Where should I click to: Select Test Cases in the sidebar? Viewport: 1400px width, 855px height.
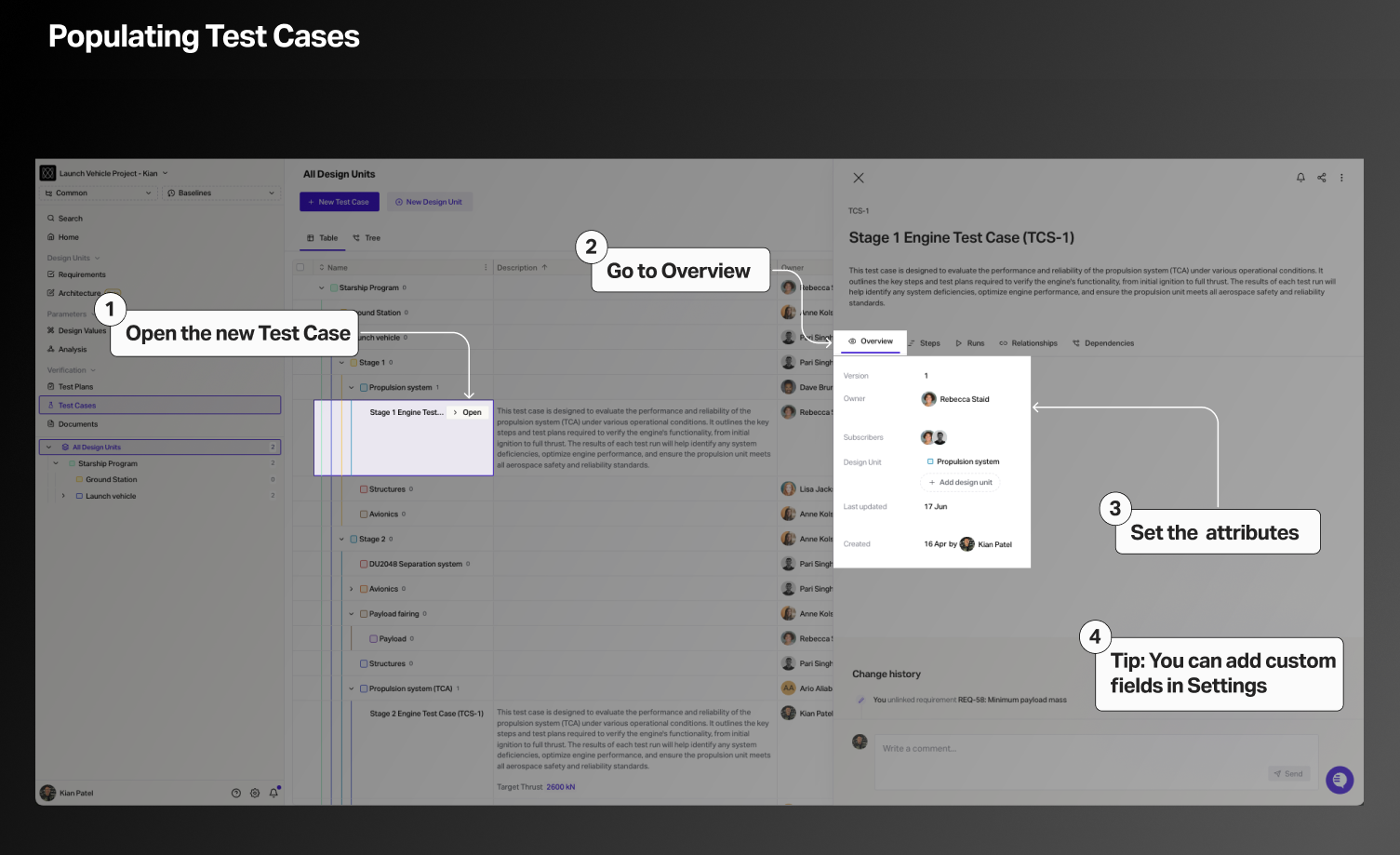pos(160,405)
